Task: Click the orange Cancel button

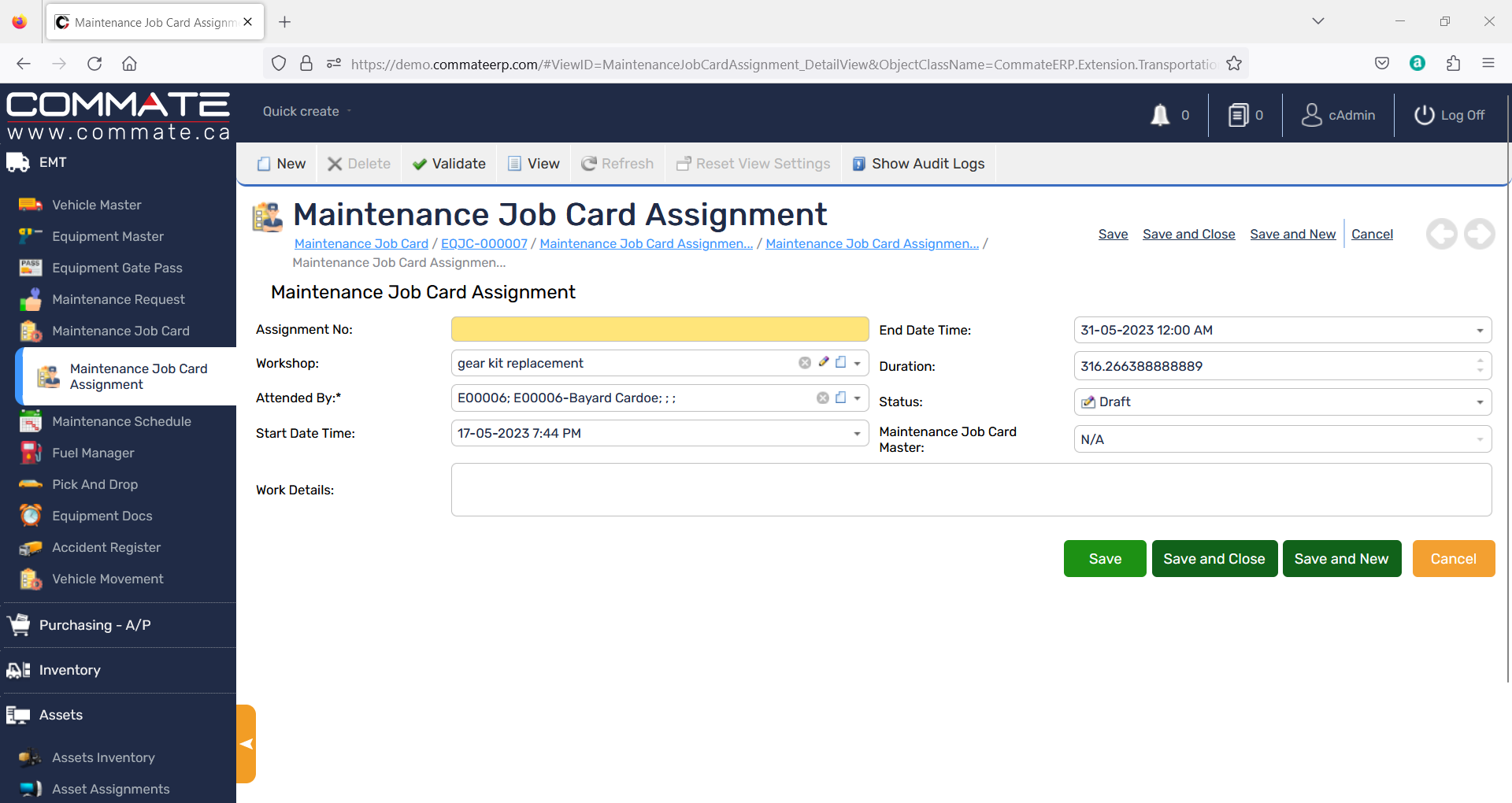Action: click(x=1454, y=559)
